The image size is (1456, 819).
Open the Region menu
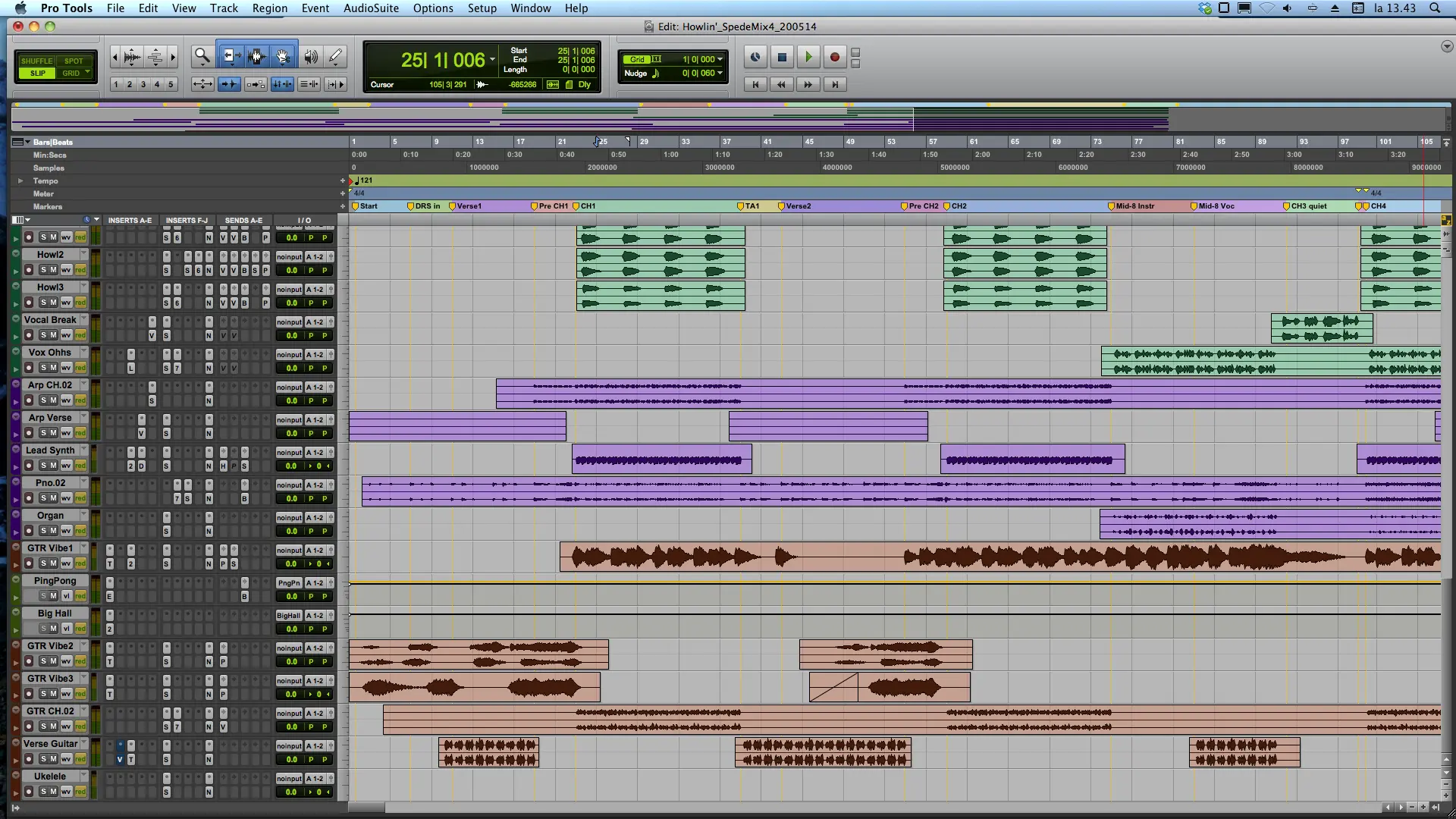click(269, 8)
